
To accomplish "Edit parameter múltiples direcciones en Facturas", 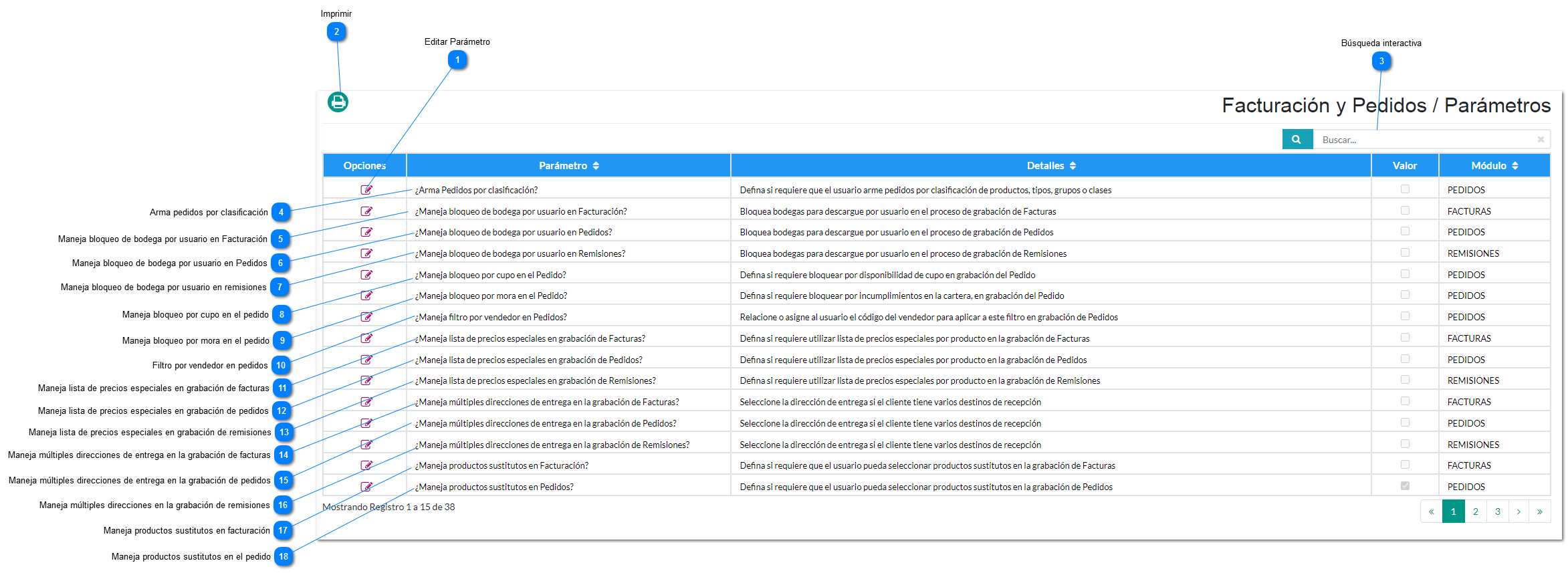I will [366, 402].
